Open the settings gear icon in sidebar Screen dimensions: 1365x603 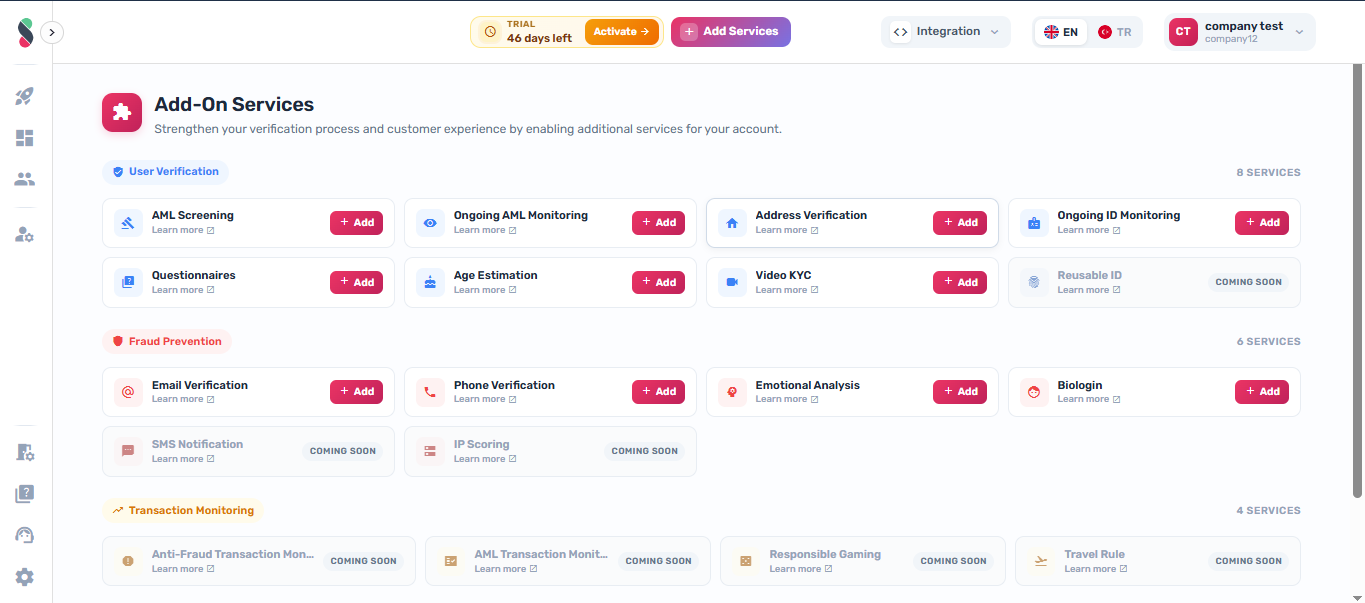(x=25, y=577)
